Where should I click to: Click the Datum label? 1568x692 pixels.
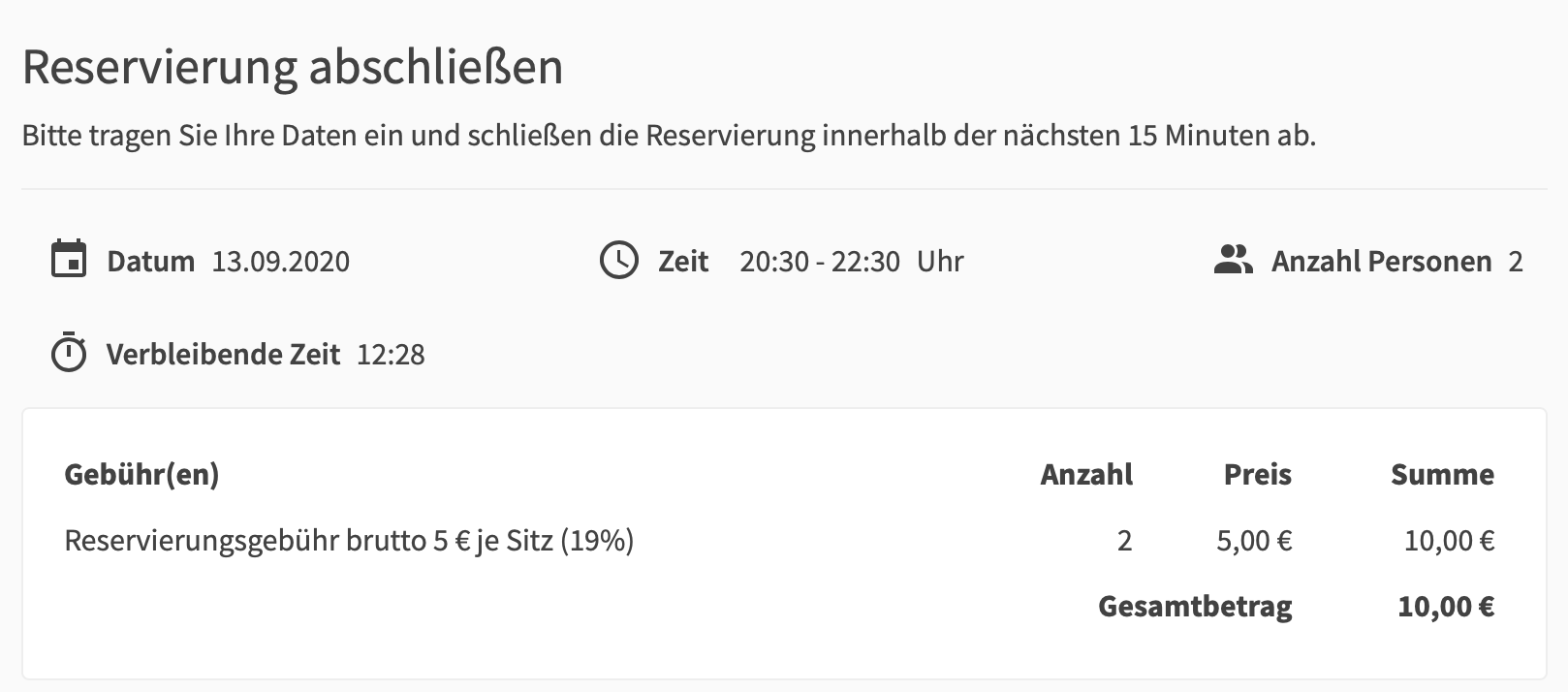[x=150, y=262]
